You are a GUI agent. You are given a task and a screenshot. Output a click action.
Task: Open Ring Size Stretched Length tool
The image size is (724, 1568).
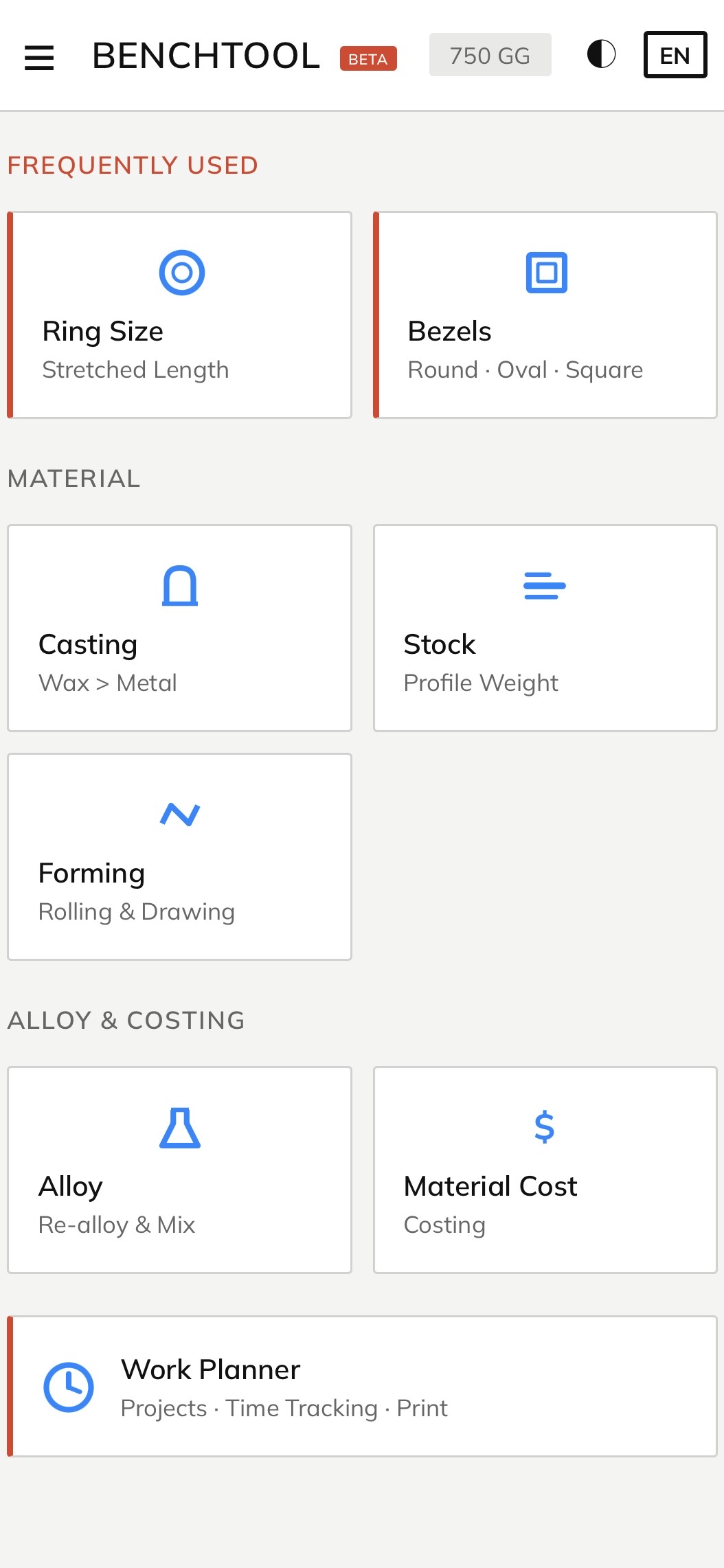click(135, 370)
